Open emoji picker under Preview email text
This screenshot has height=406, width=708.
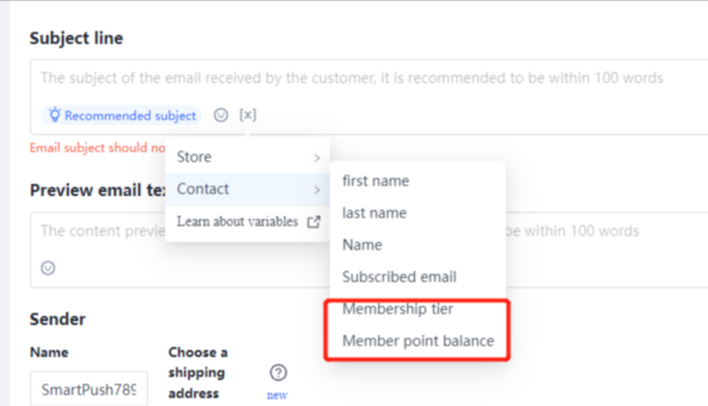tap(48, 268)
